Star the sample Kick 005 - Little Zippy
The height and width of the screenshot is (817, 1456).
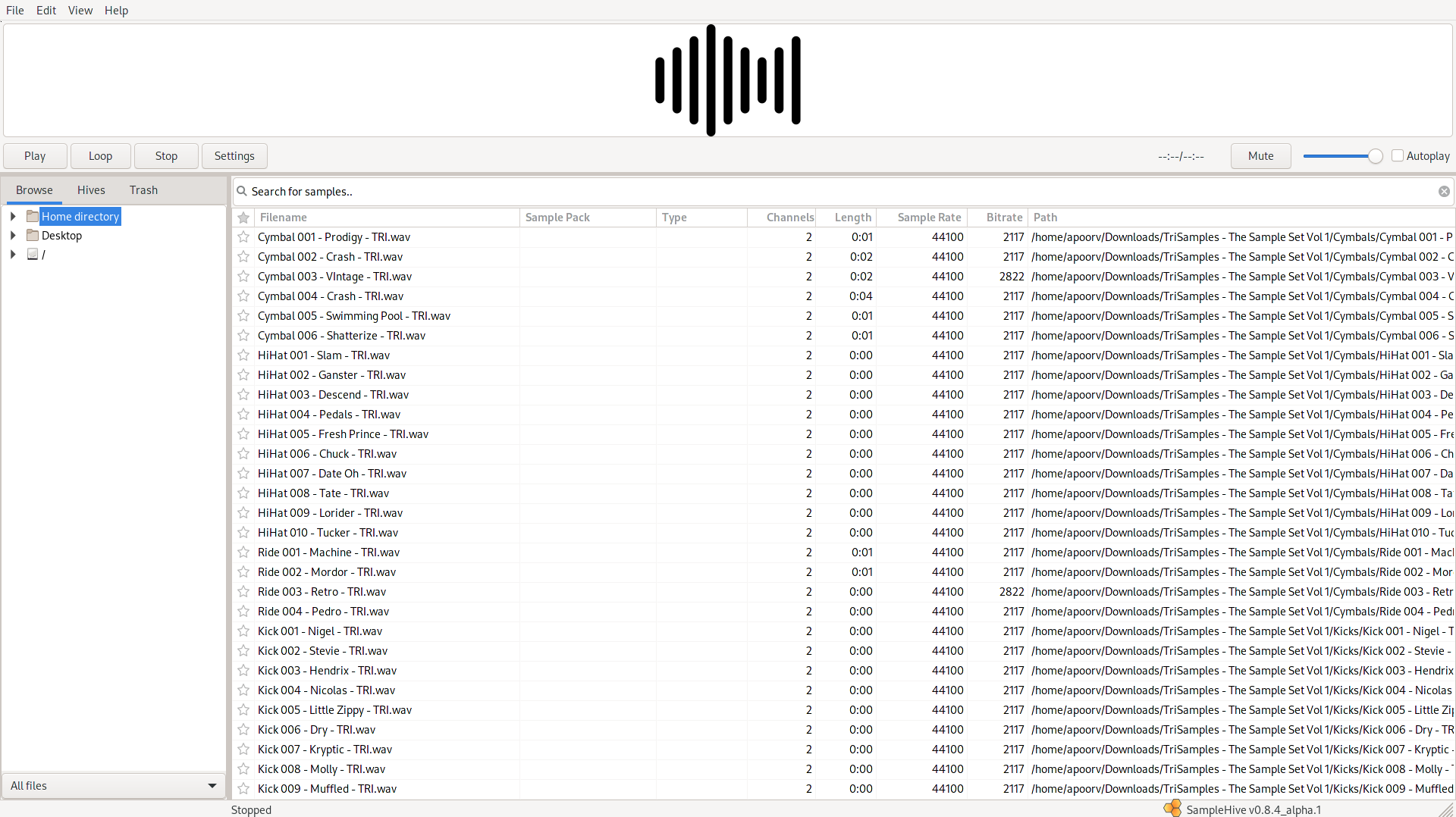[243, 709]
